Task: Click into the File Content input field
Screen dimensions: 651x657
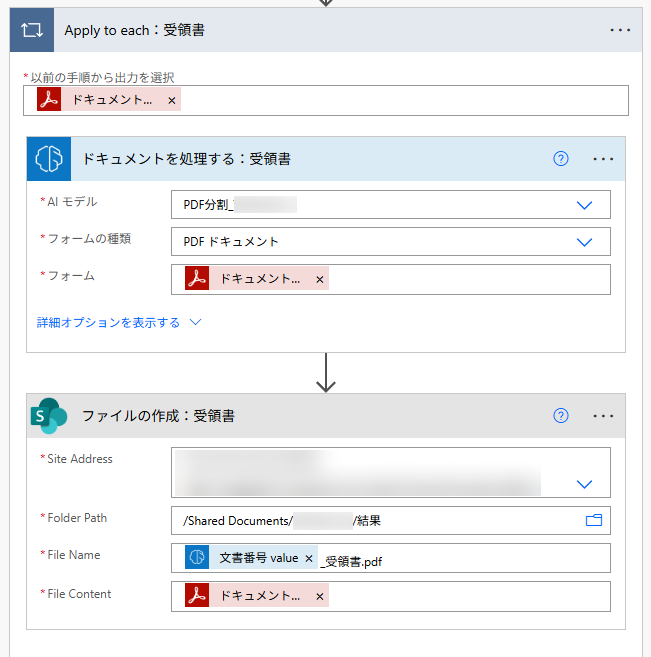Action: [390, 596]
